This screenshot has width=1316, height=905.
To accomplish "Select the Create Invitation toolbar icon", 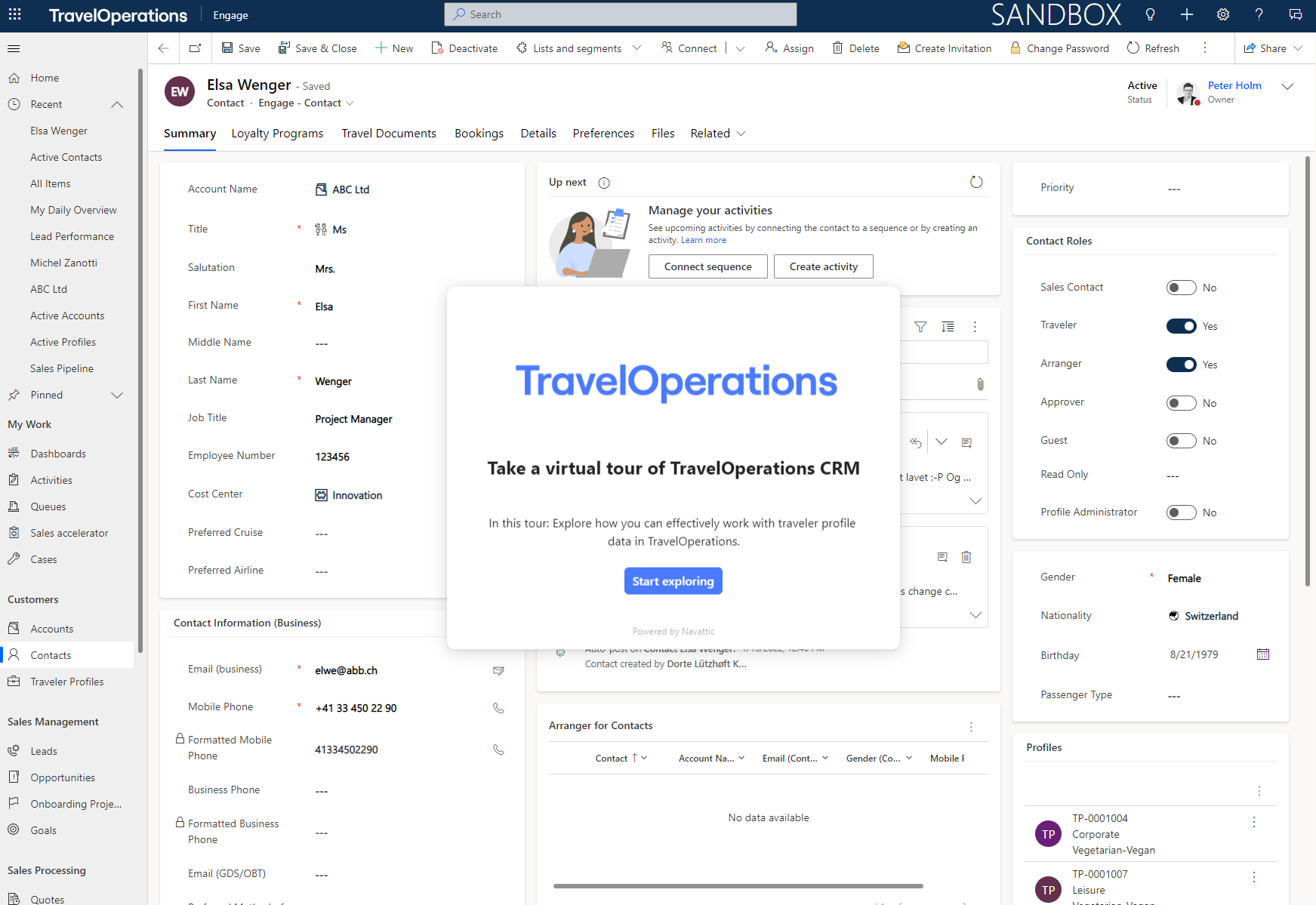I will [x=903, y=48].
